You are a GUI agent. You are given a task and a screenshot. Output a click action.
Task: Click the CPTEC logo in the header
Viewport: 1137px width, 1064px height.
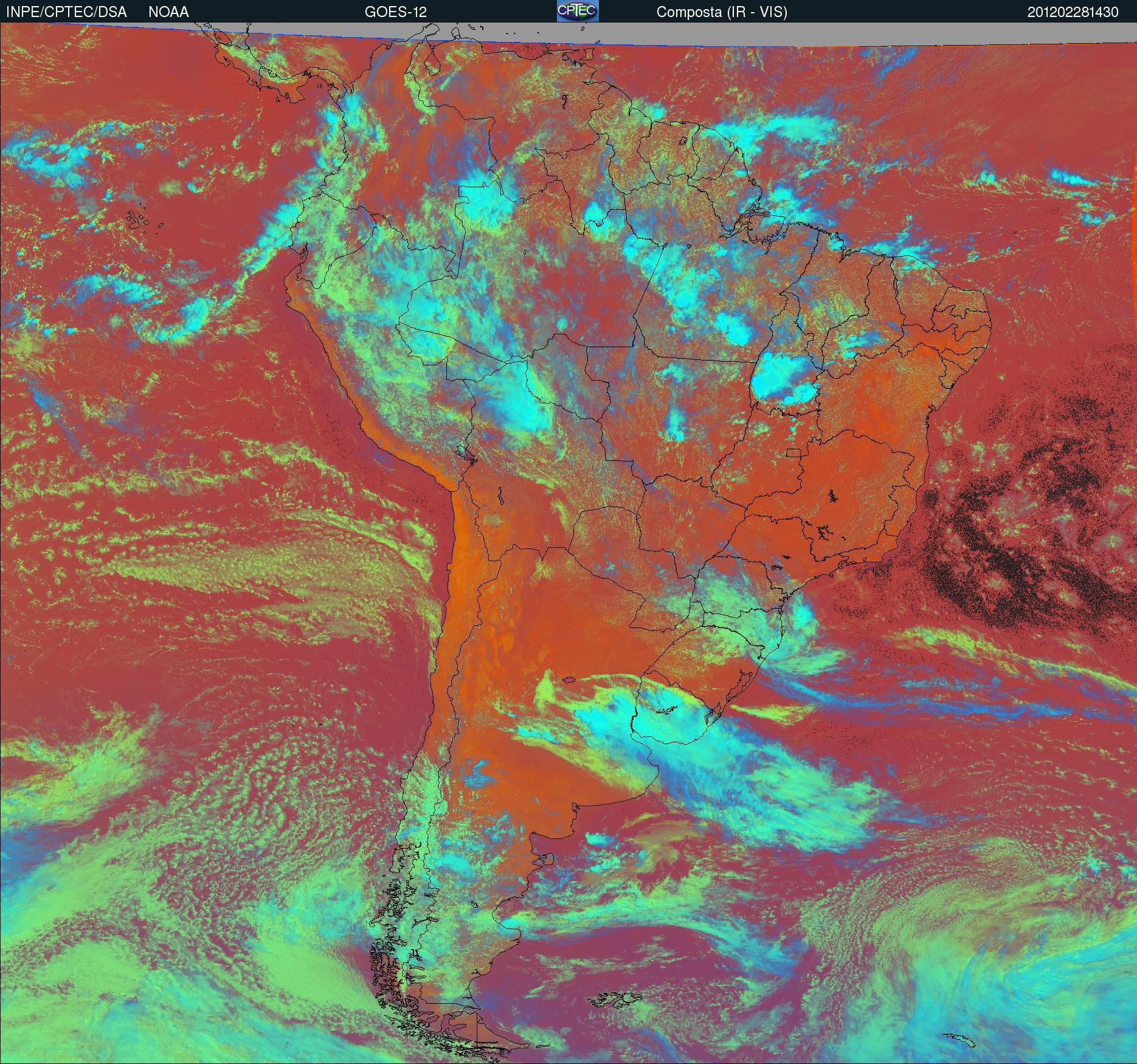(x=578, y=11)
